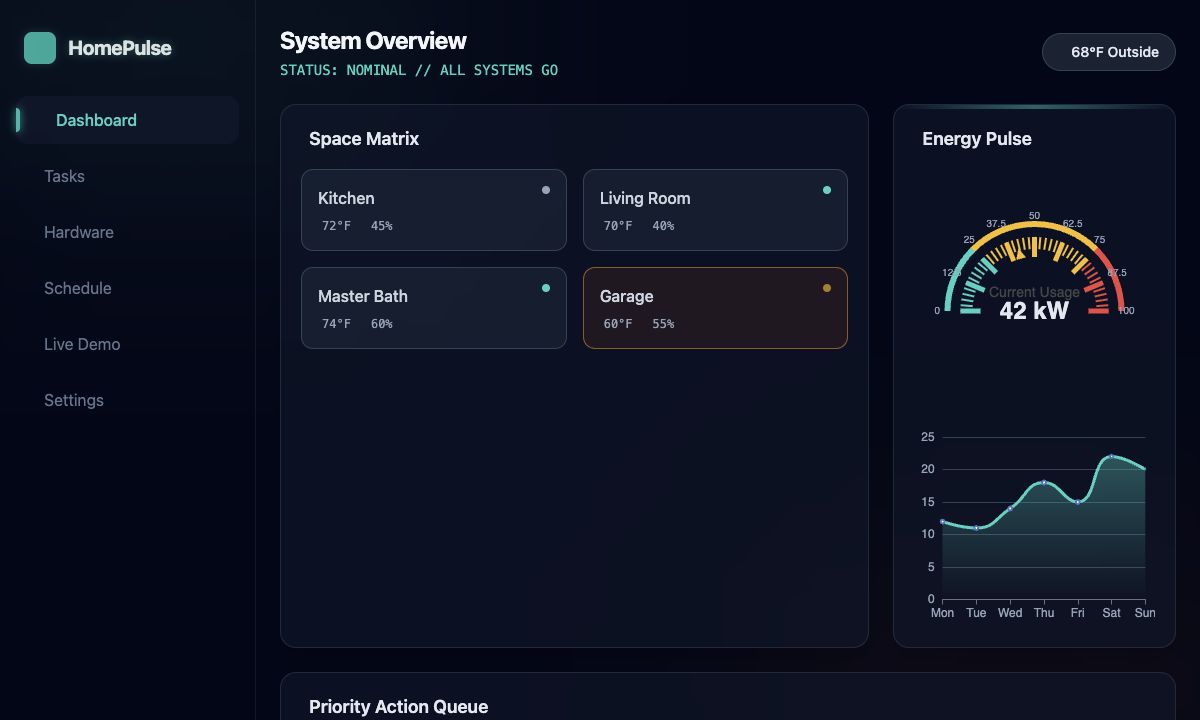Click the Thu data point on chart
1200x720 pixels.
point(1044,482)
